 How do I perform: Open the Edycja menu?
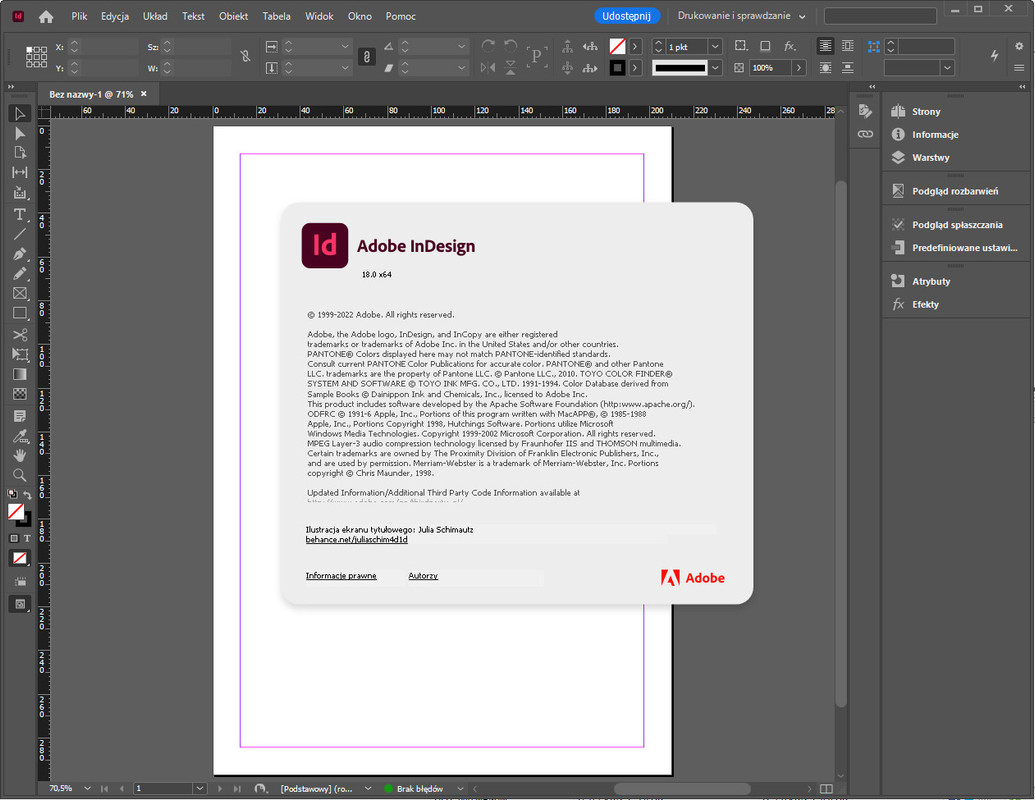click(115, 16)
